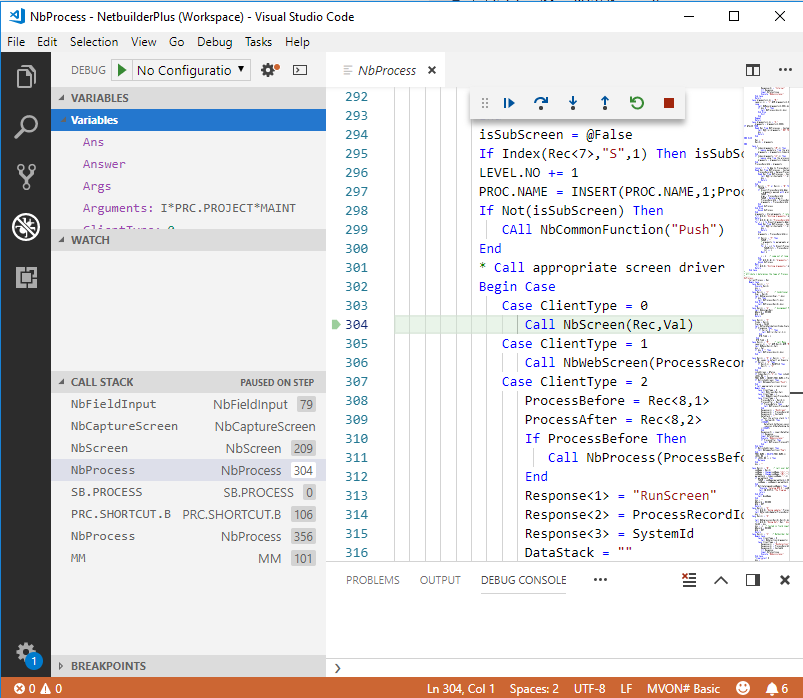Click the debug console input prompt
The width and height of the screenshot is (803, 698).
[563, 668]
